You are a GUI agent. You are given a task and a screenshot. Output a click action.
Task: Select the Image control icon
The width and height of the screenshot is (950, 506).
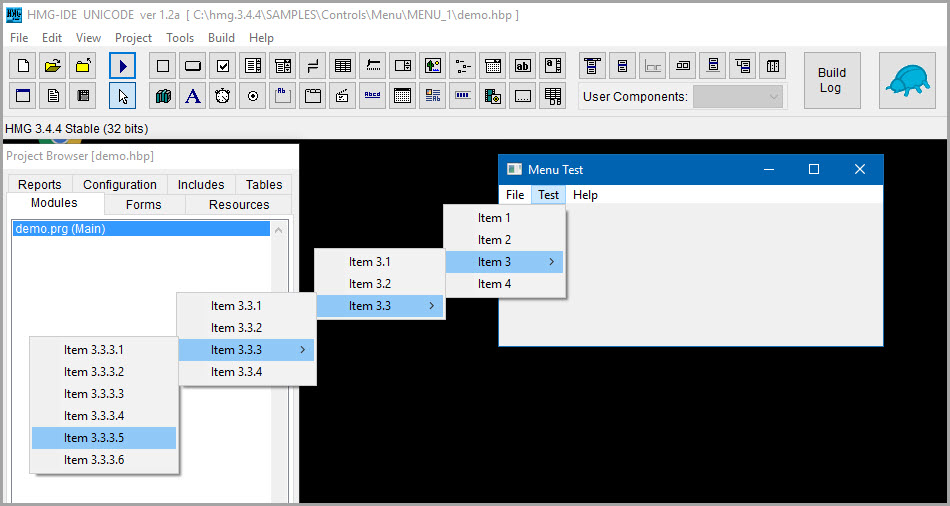[x=433, y=65]
